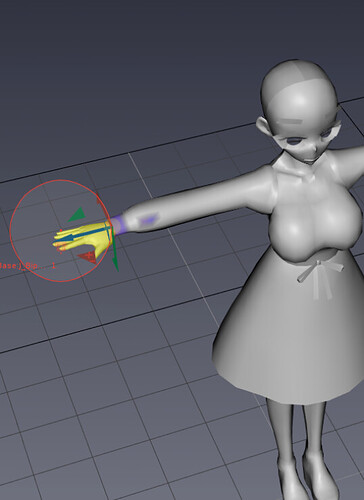The image size is (364, 500).
Task: Click the small red arrow on the ring edge
Action: click(99, 198)
